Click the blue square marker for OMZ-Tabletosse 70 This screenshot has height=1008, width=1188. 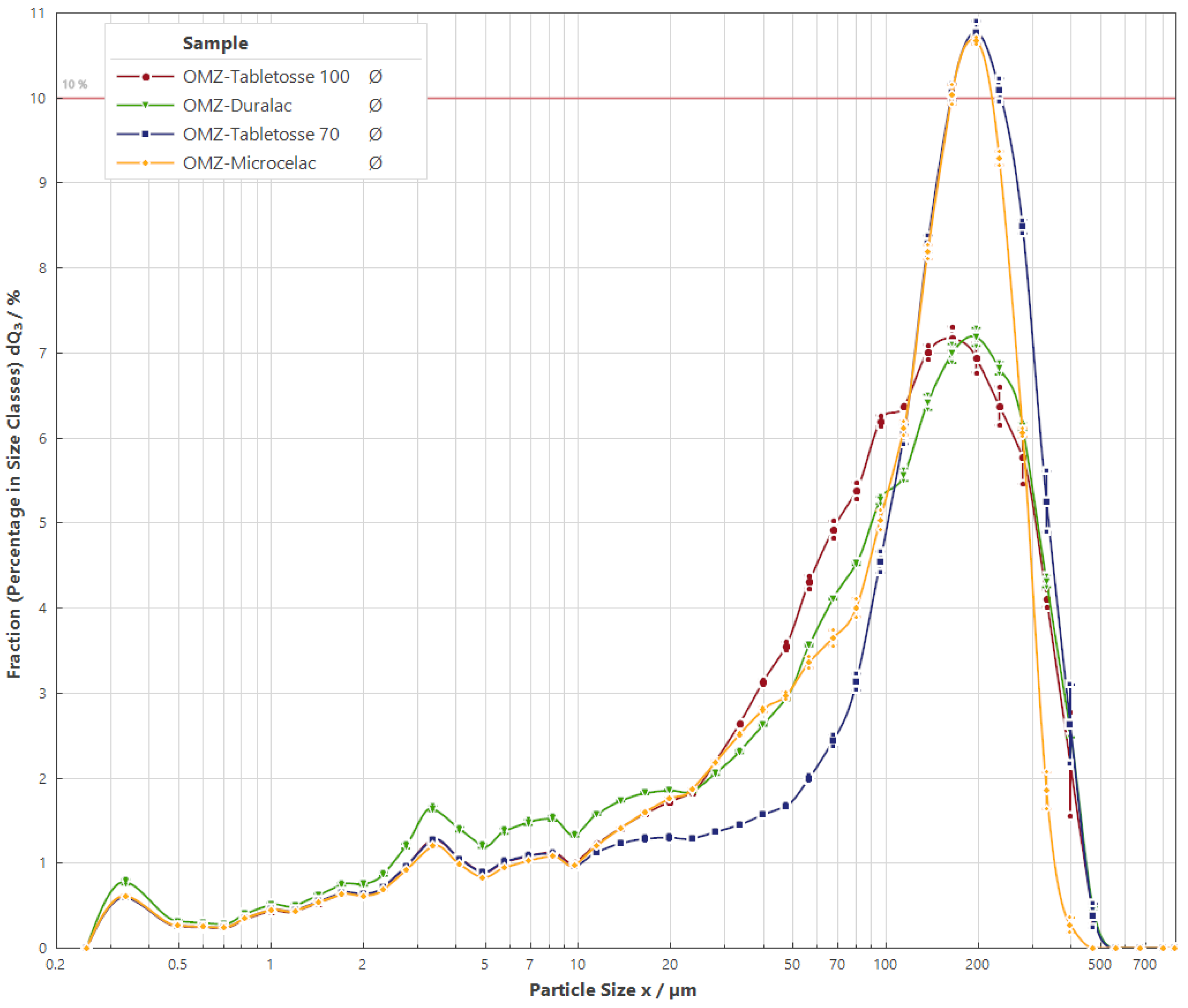click(x=146, y=134)
